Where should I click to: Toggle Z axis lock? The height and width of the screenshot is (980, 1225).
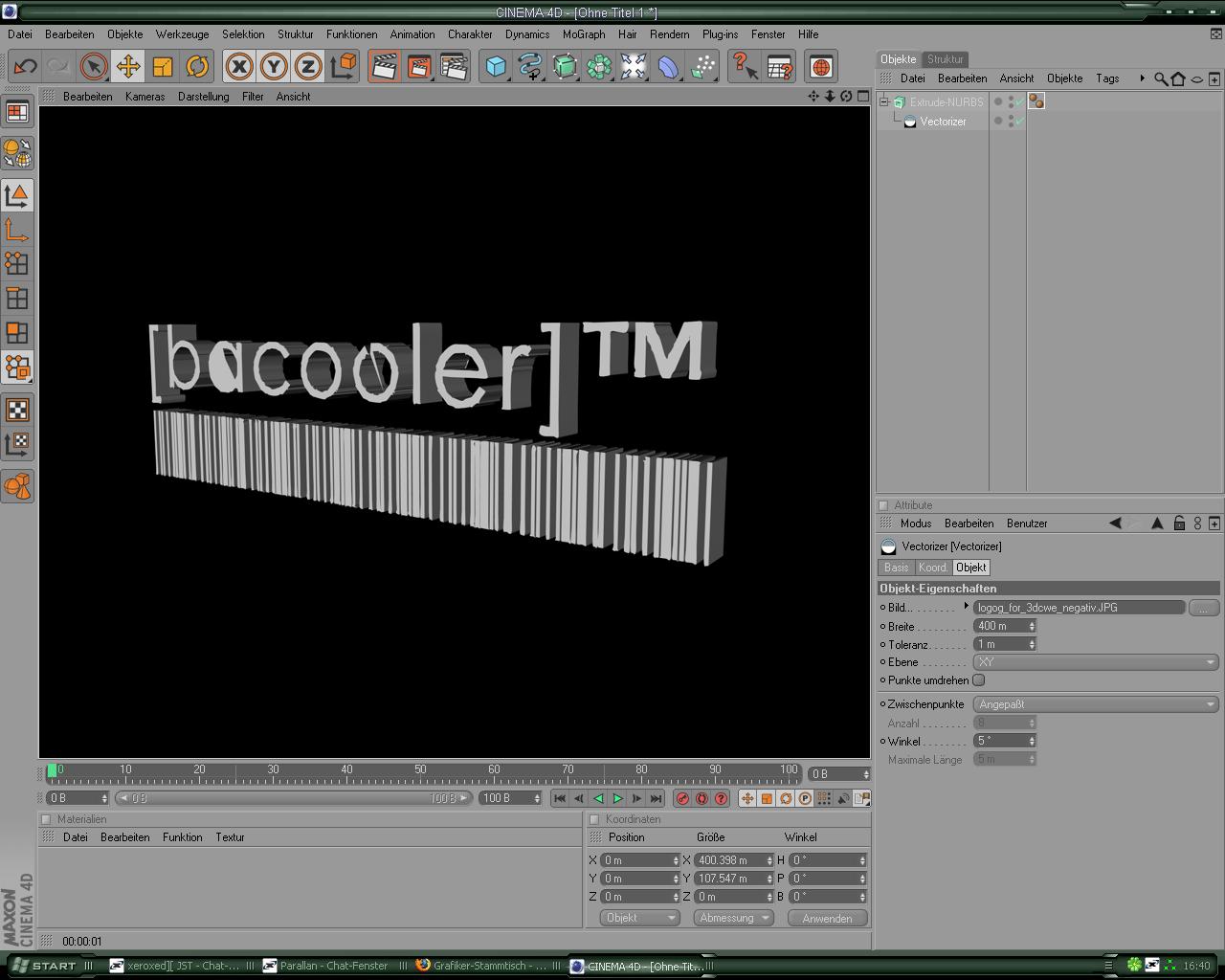[x=308, y=66]
